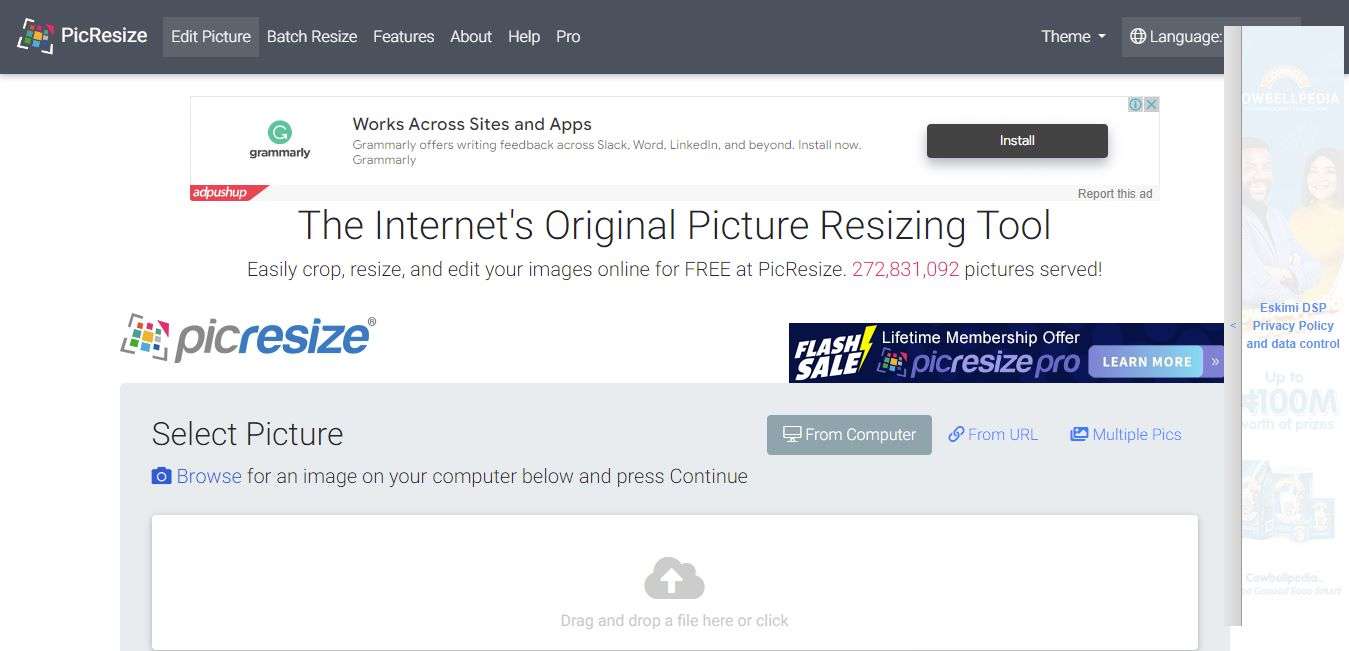Open the Theme dropdown
The height and width of the screenshot is (651, 1349).
point(1072,36)
